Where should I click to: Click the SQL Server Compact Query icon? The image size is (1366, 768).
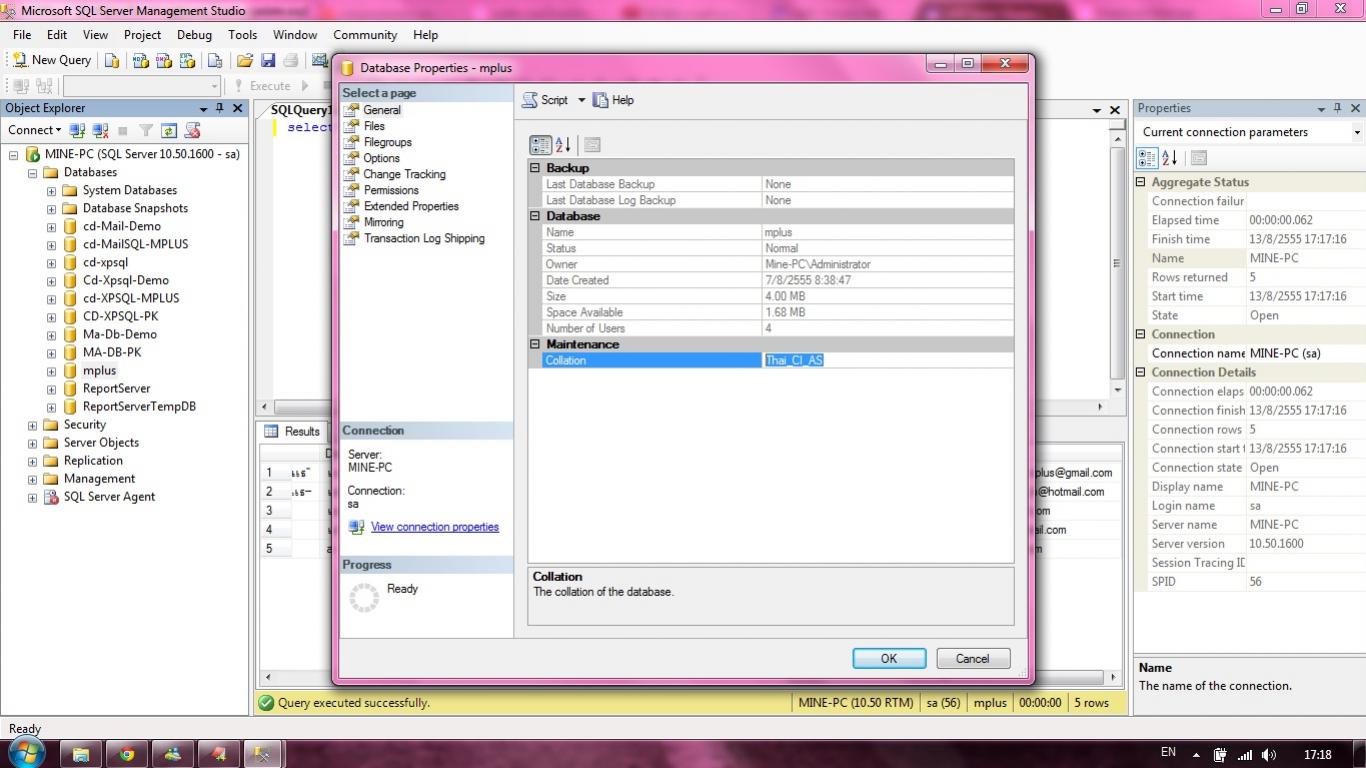214,60
